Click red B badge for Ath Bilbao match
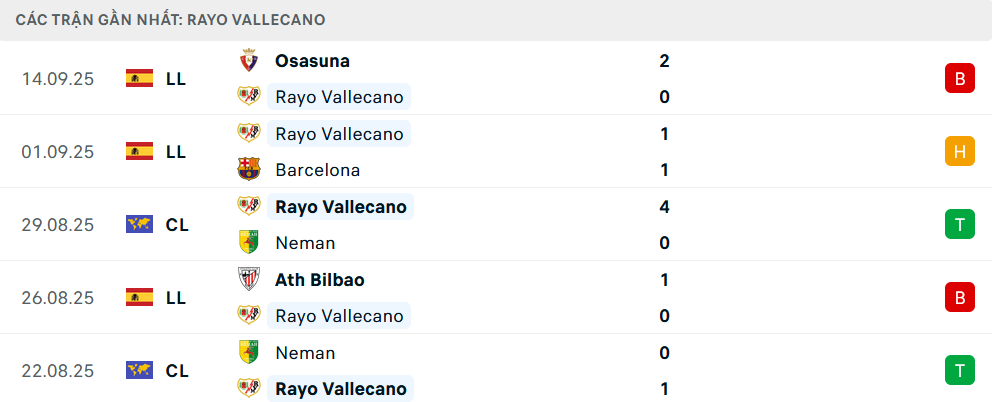The image size is (992, 402). point(959,298)
